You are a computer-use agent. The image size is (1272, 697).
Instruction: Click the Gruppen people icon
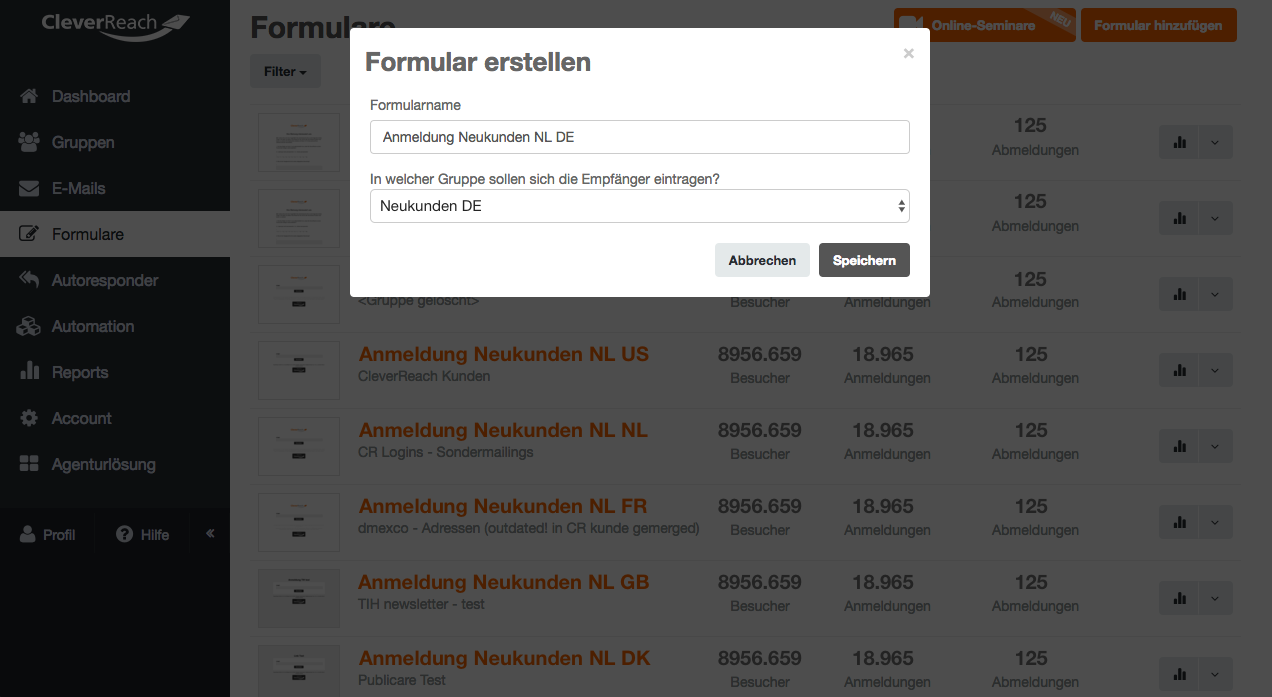[x=29, y=142]
